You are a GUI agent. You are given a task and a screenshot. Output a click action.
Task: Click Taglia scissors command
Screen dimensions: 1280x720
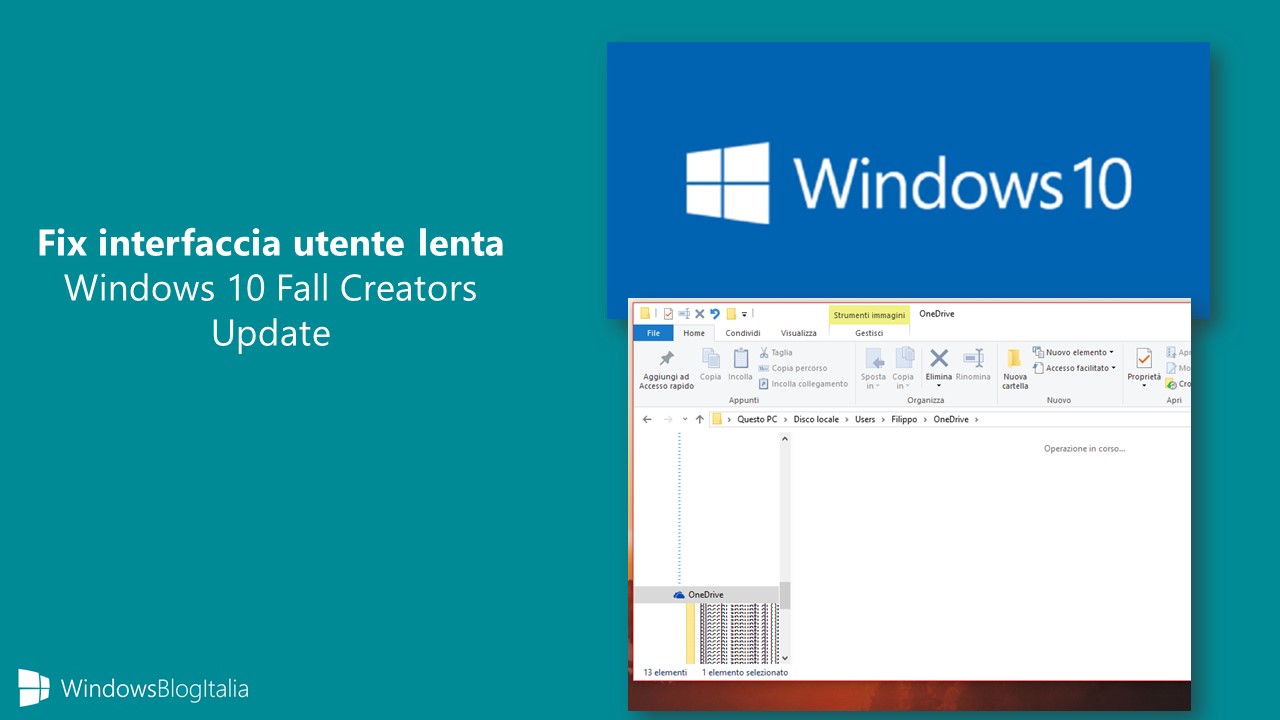(776, 352)
